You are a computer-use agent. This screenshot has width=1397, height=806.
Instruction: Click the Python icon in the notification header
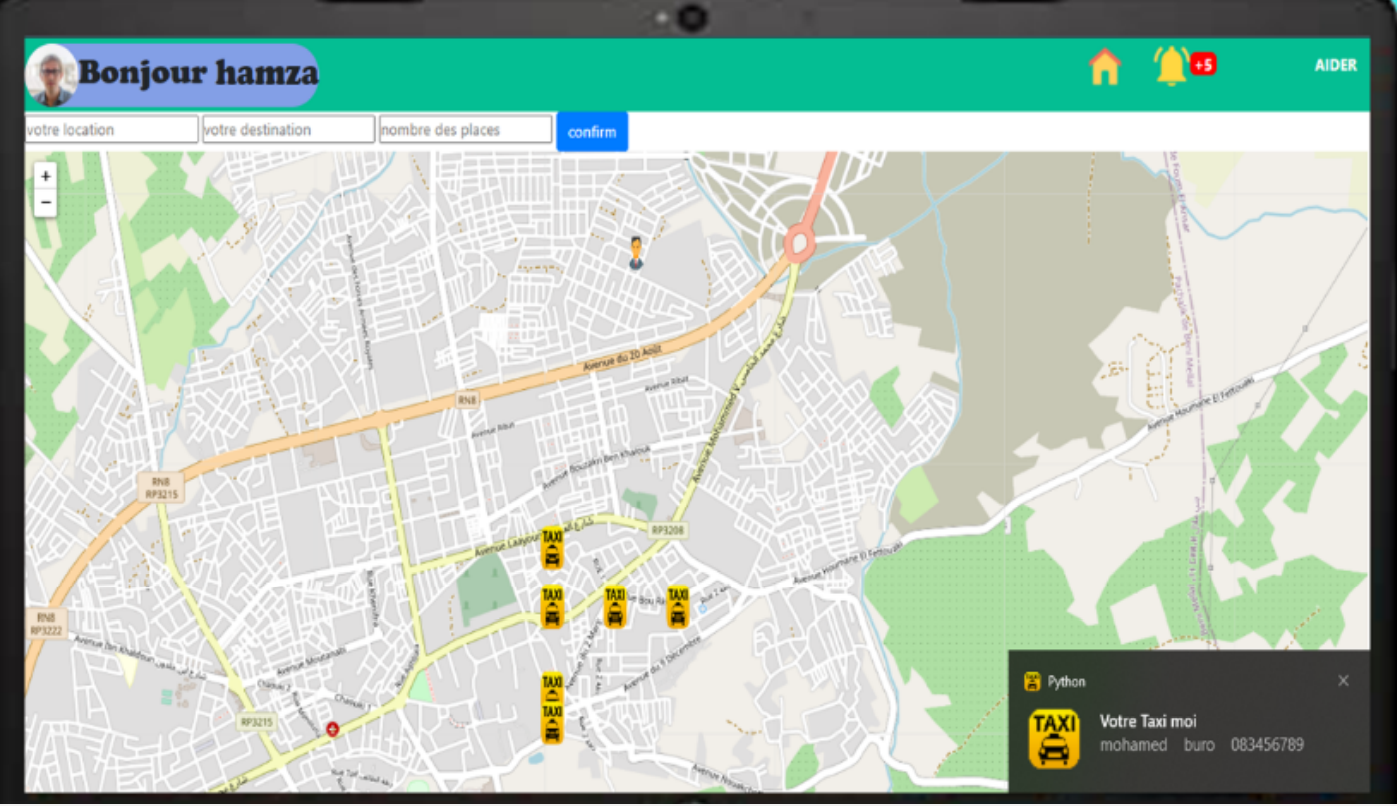point(1034,681)
